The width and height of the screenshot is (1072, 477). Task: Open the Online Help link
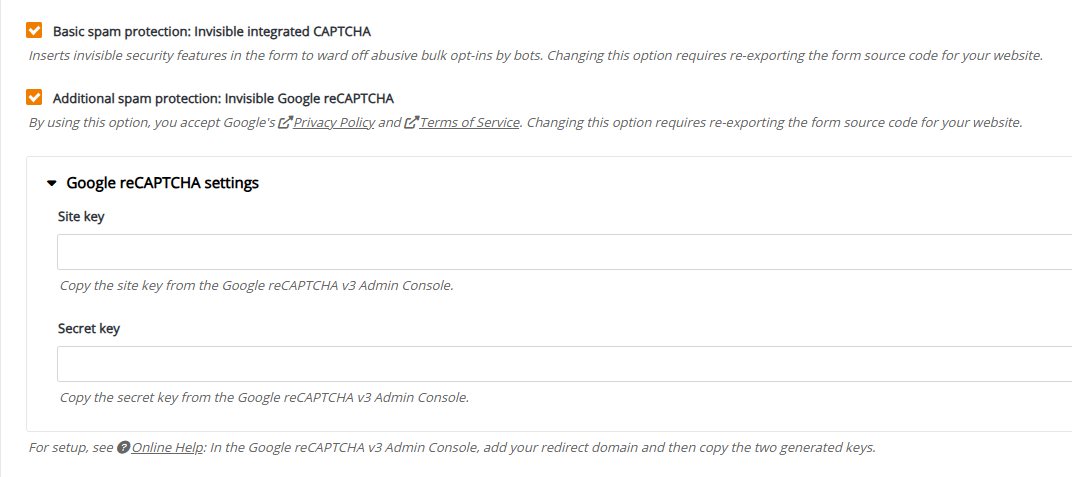[167, 448]
